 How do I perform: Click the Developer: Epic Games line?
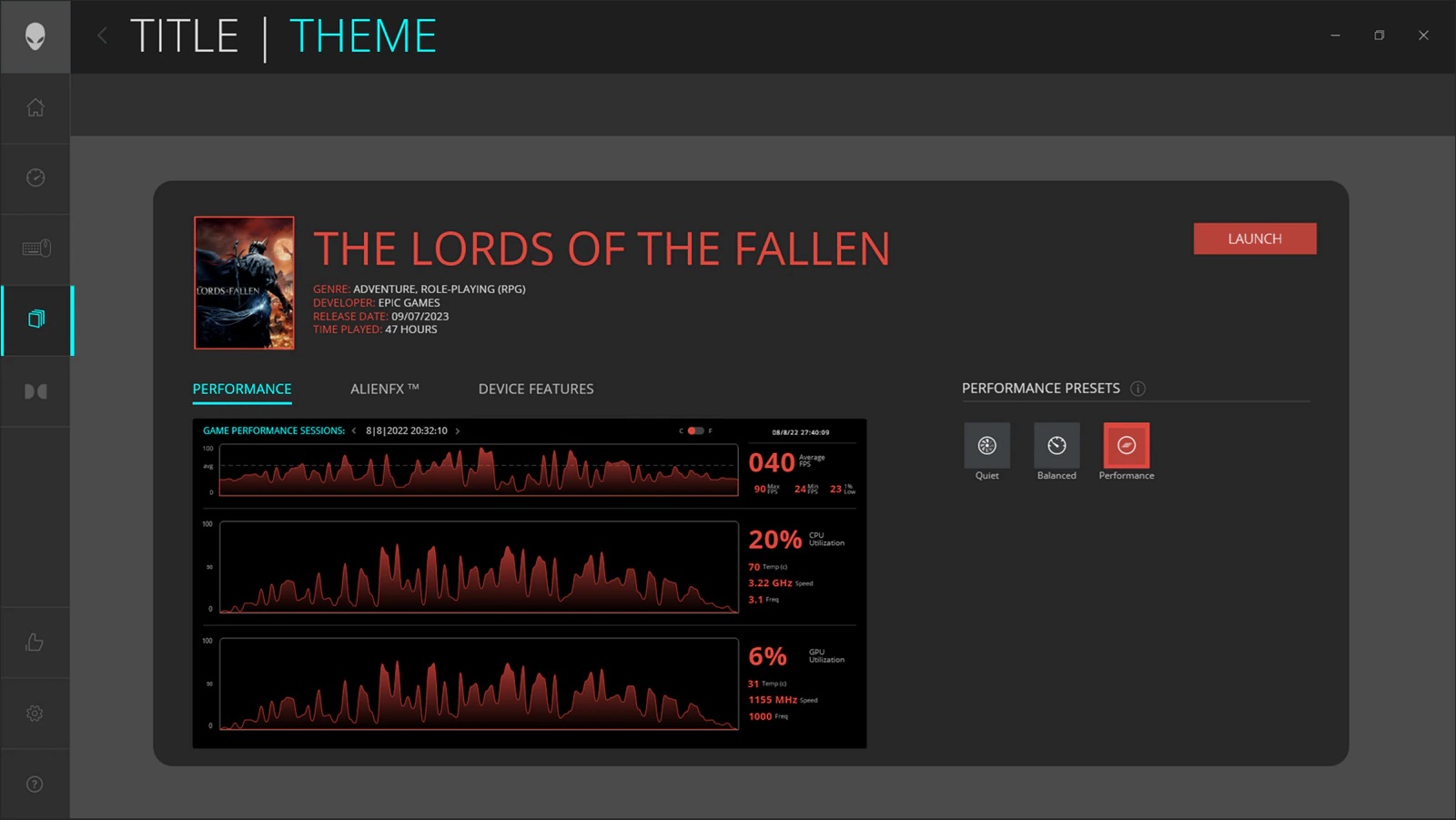pos(377,303)
